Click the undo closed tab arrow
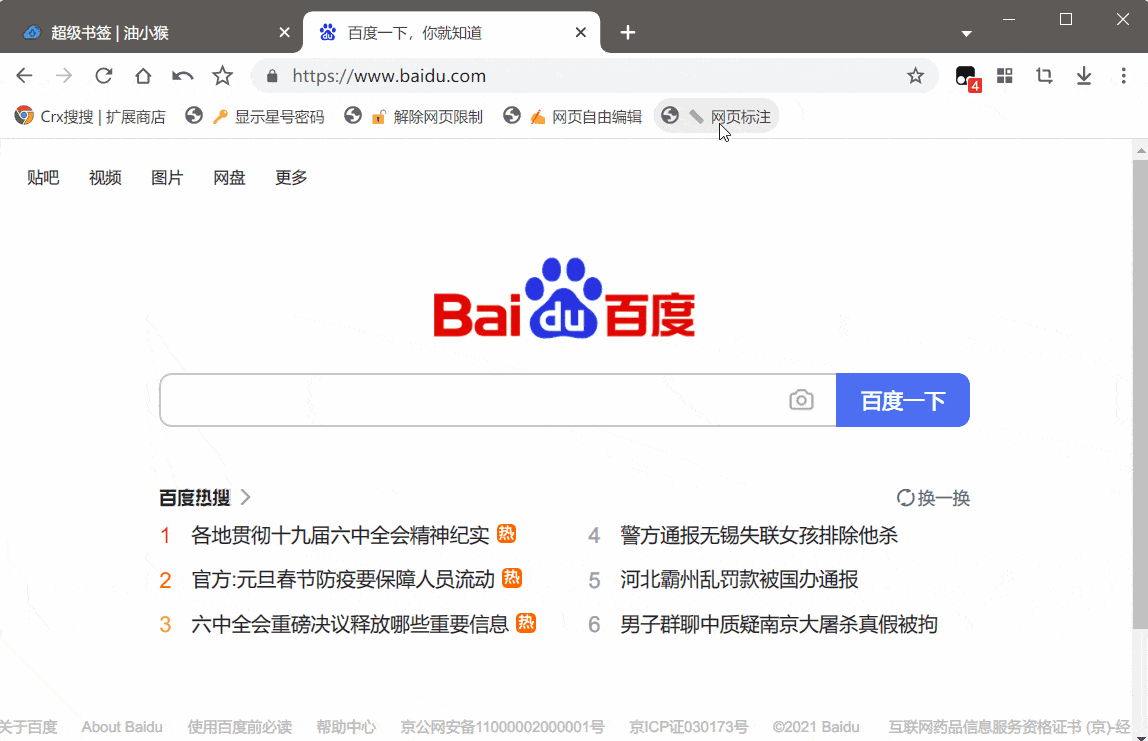1148x741 pixels. (182, 75)
